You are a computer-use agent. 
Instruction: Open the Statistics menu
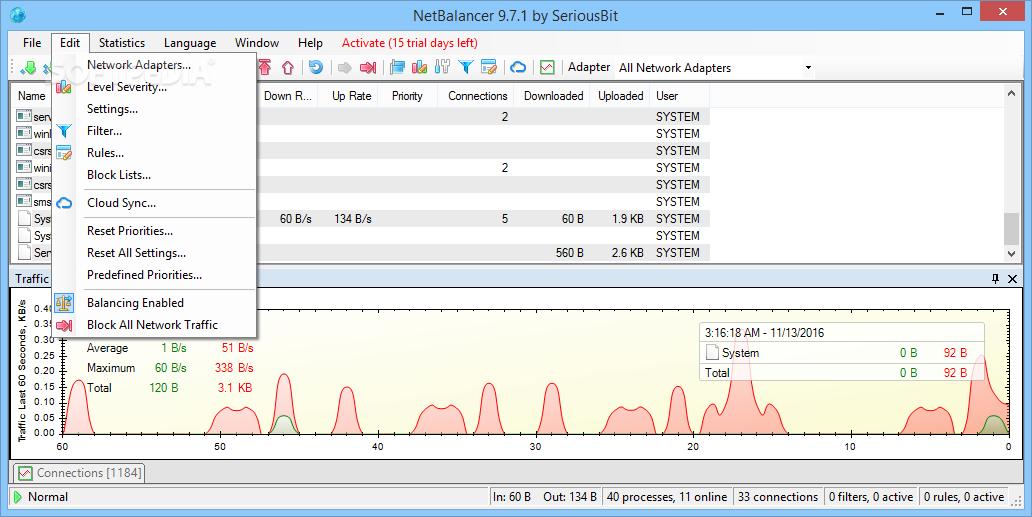[122, 43]
